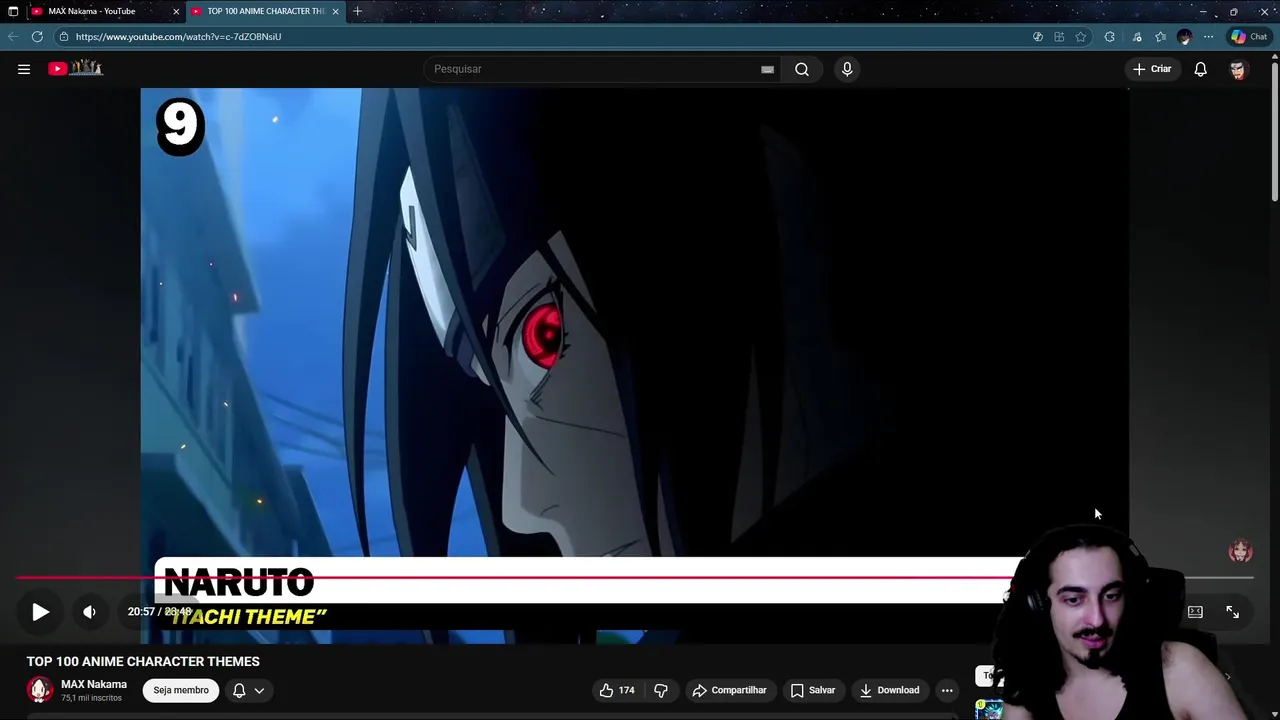Mute the video with speaker icon

coord(89,612)
